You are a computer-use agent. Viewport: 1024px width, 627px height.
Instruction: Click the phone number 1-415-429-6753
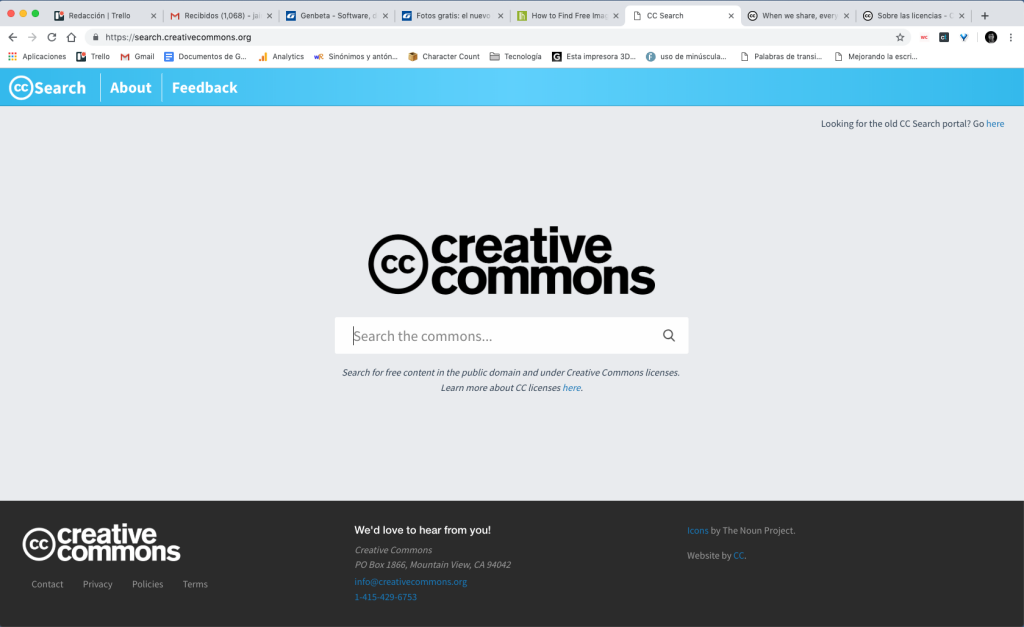tap(385, 596)
